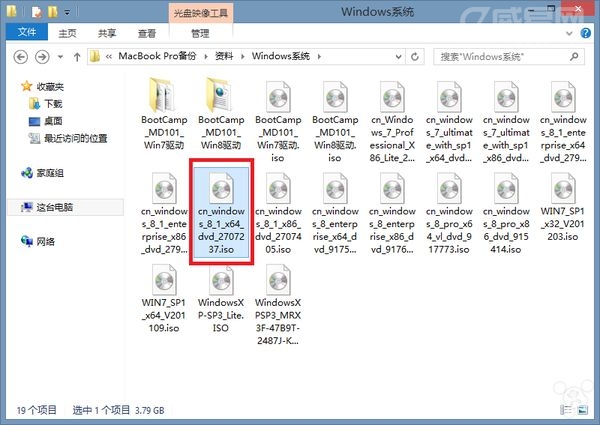Switch to large icons view in status bar

582,410
